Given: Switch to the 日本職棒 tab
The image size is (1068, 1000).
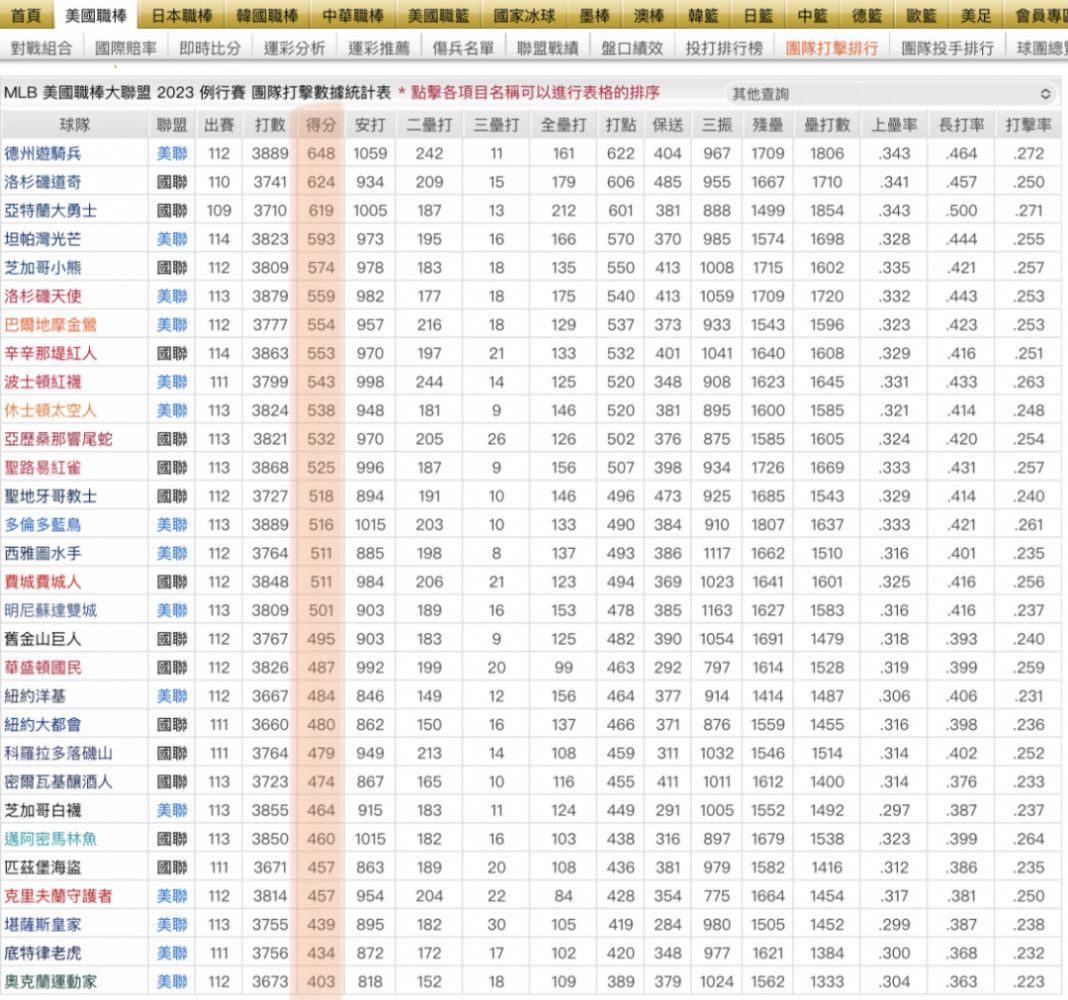Looking at the screenshot, I should (182, 15).
